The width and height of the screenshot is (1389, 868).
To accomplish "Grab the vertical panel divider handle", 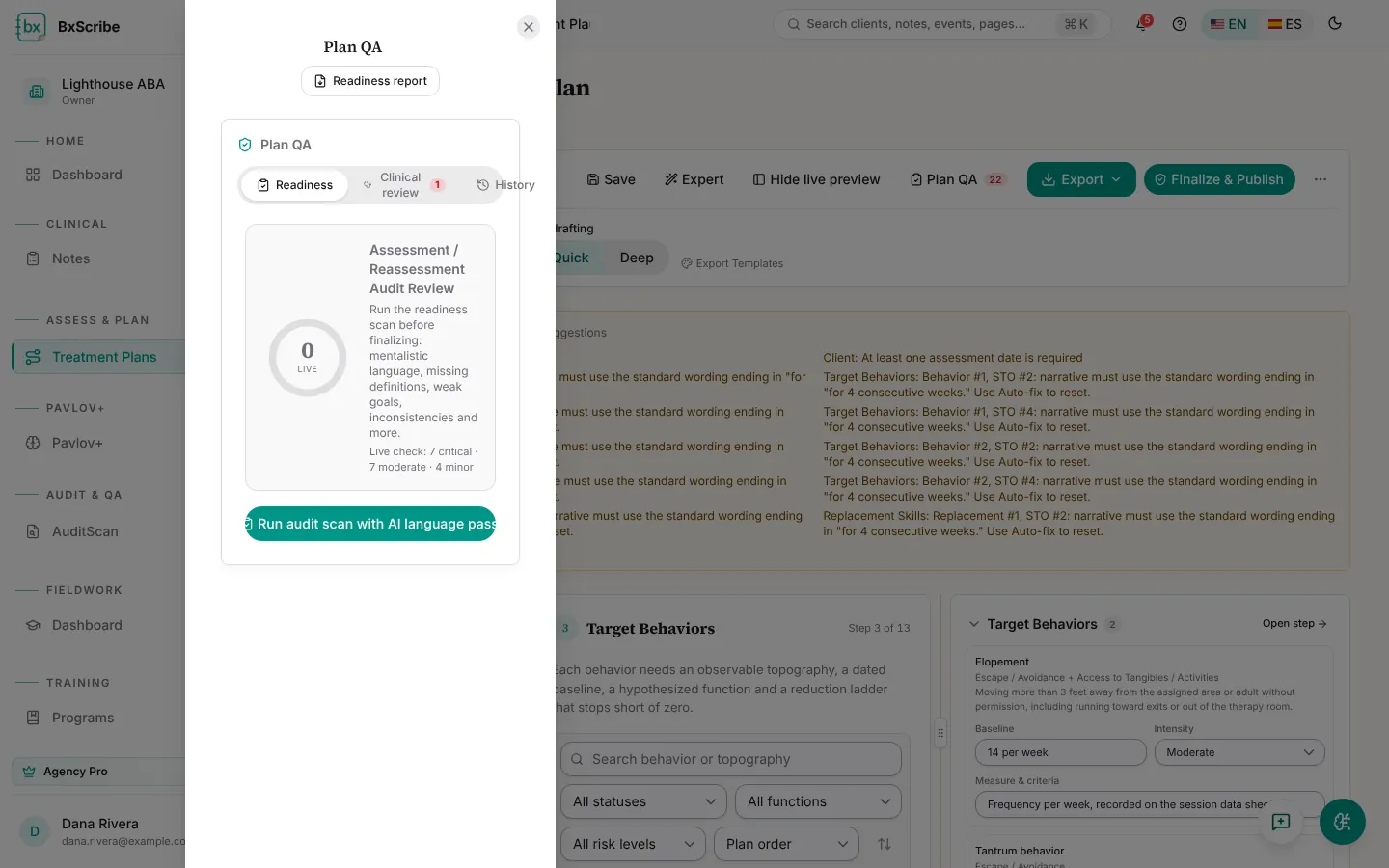I will (x=940, y=733).
